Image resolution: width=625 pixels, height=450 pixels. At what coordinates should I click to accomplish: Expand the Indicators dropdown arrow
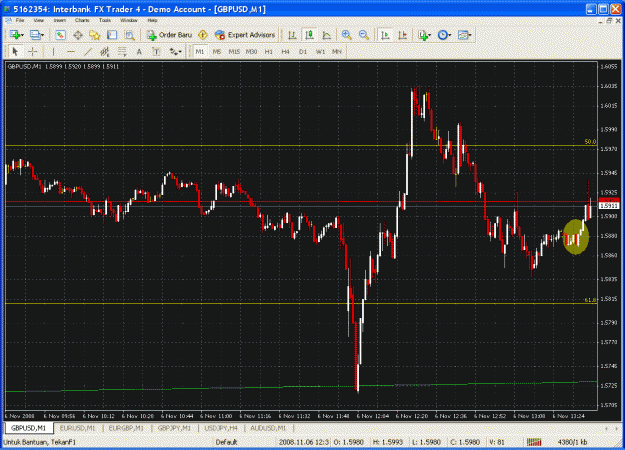click(x=430, y=35)
